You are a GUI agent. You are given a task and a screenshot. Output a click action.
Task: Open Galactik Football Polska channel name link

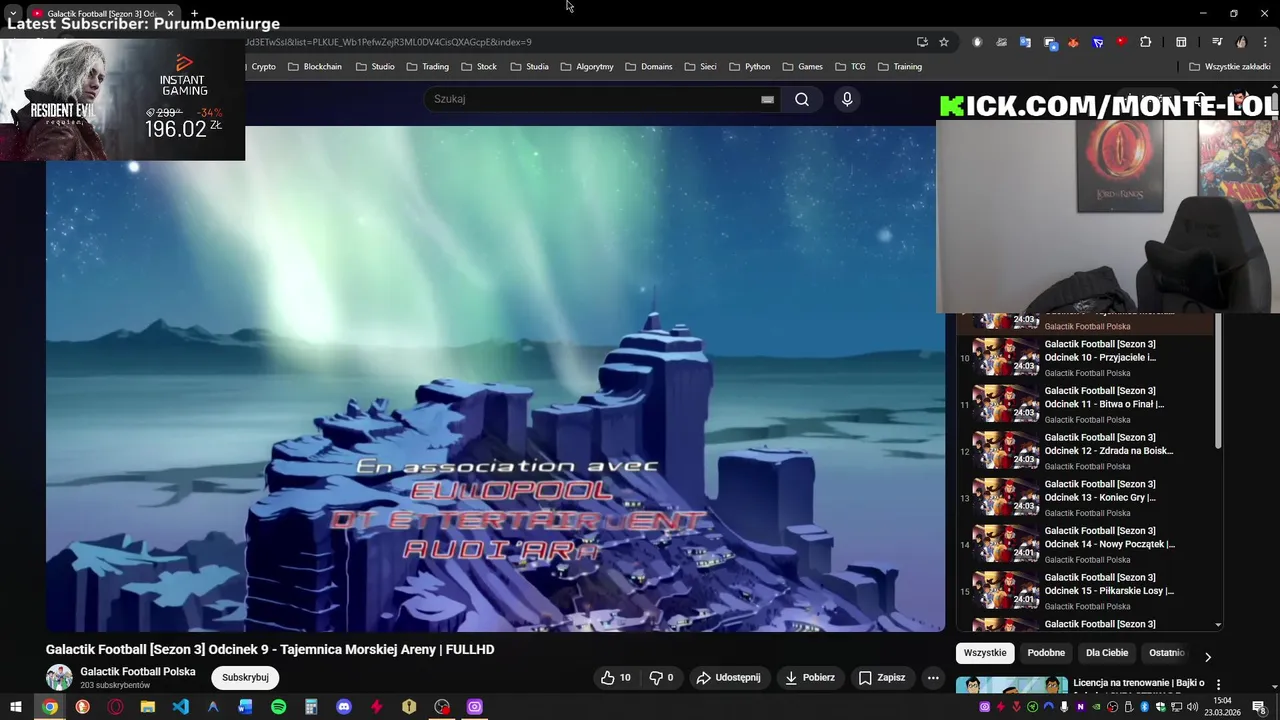pos(138,672)
